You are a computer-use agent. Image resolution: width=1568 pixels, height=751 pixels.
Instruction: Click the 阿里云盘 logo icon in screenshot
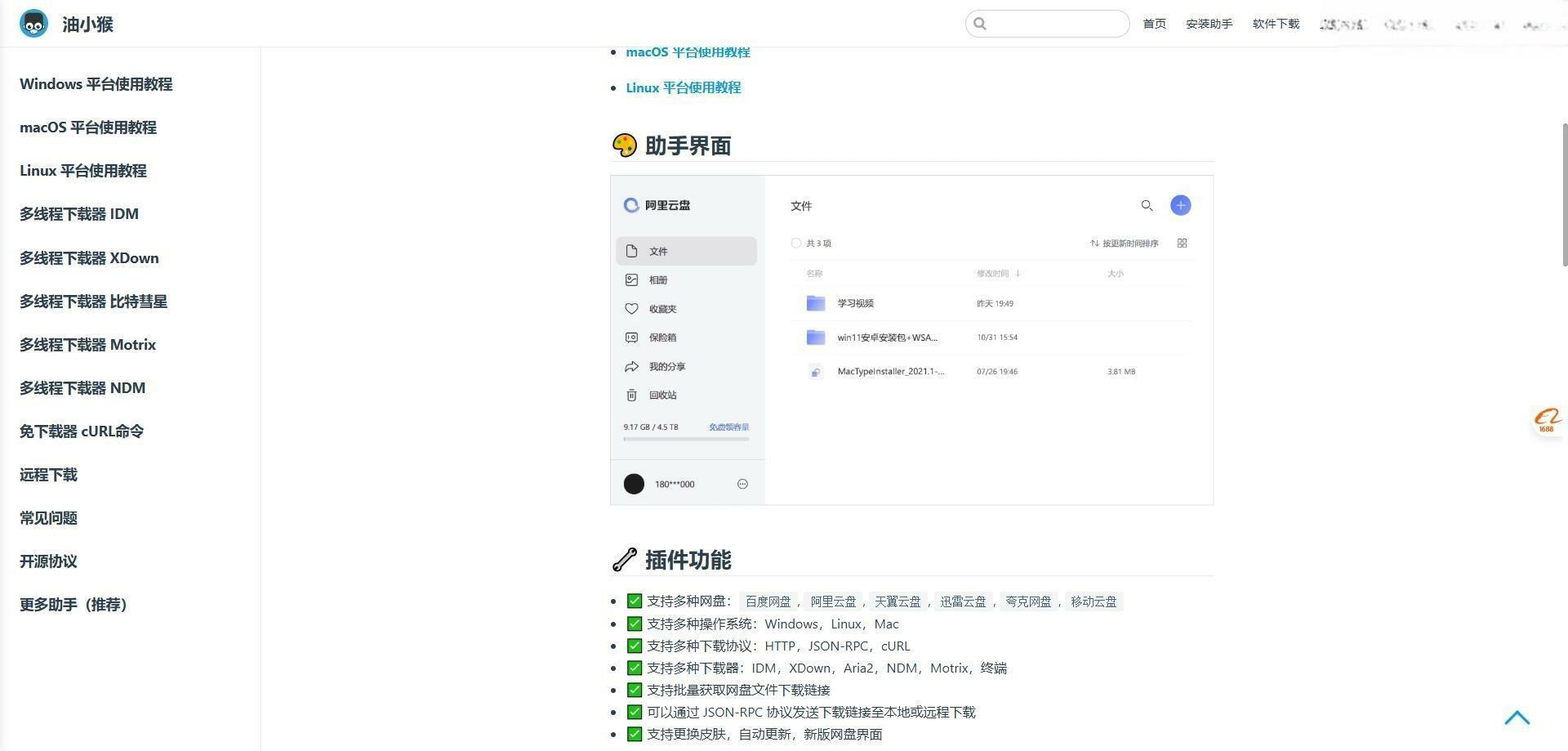(631, 205)
